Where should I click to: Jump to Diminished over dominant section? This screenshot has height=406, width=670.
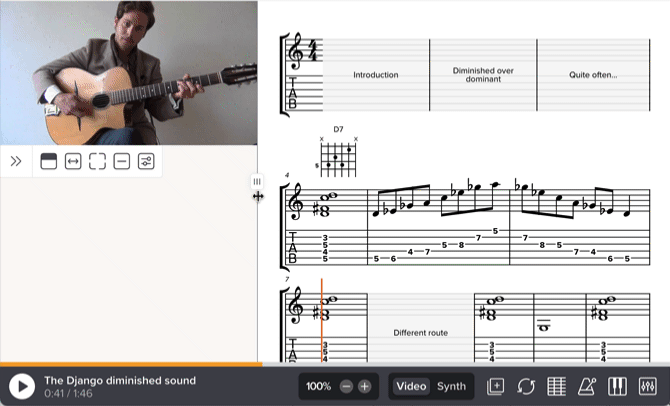pos(483,75)
